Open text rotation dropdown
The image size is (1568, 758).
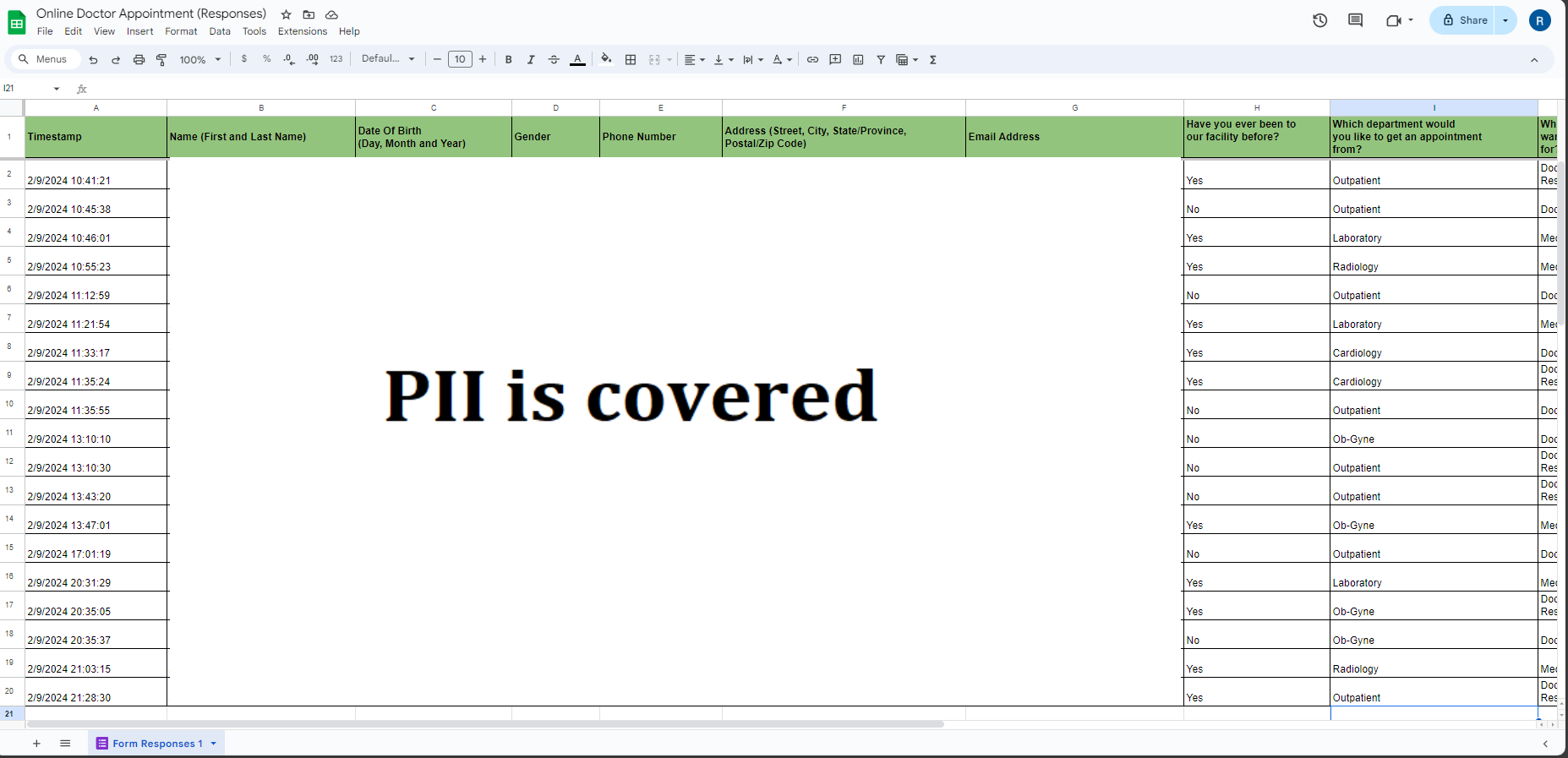(783, 60)
